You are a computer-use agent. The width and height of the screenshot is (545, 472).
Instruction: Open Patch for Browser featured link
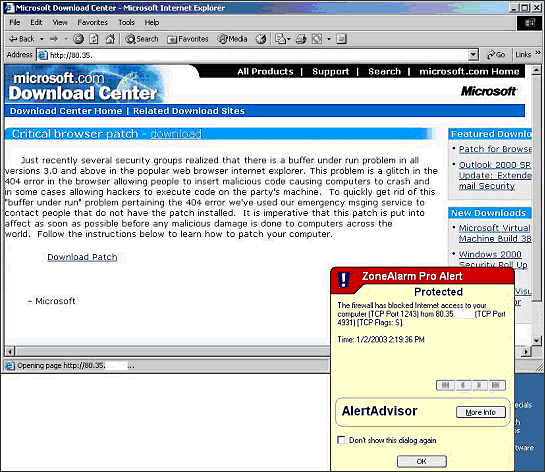[495, 149]
